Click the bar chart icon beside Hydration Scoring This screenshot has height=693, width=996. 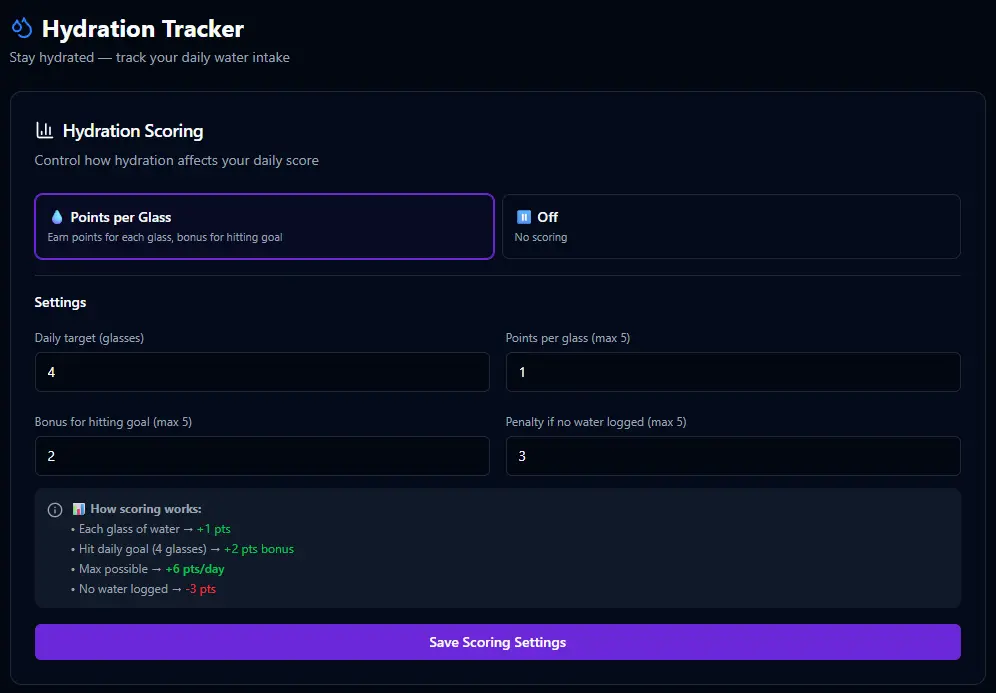(44, 130)
